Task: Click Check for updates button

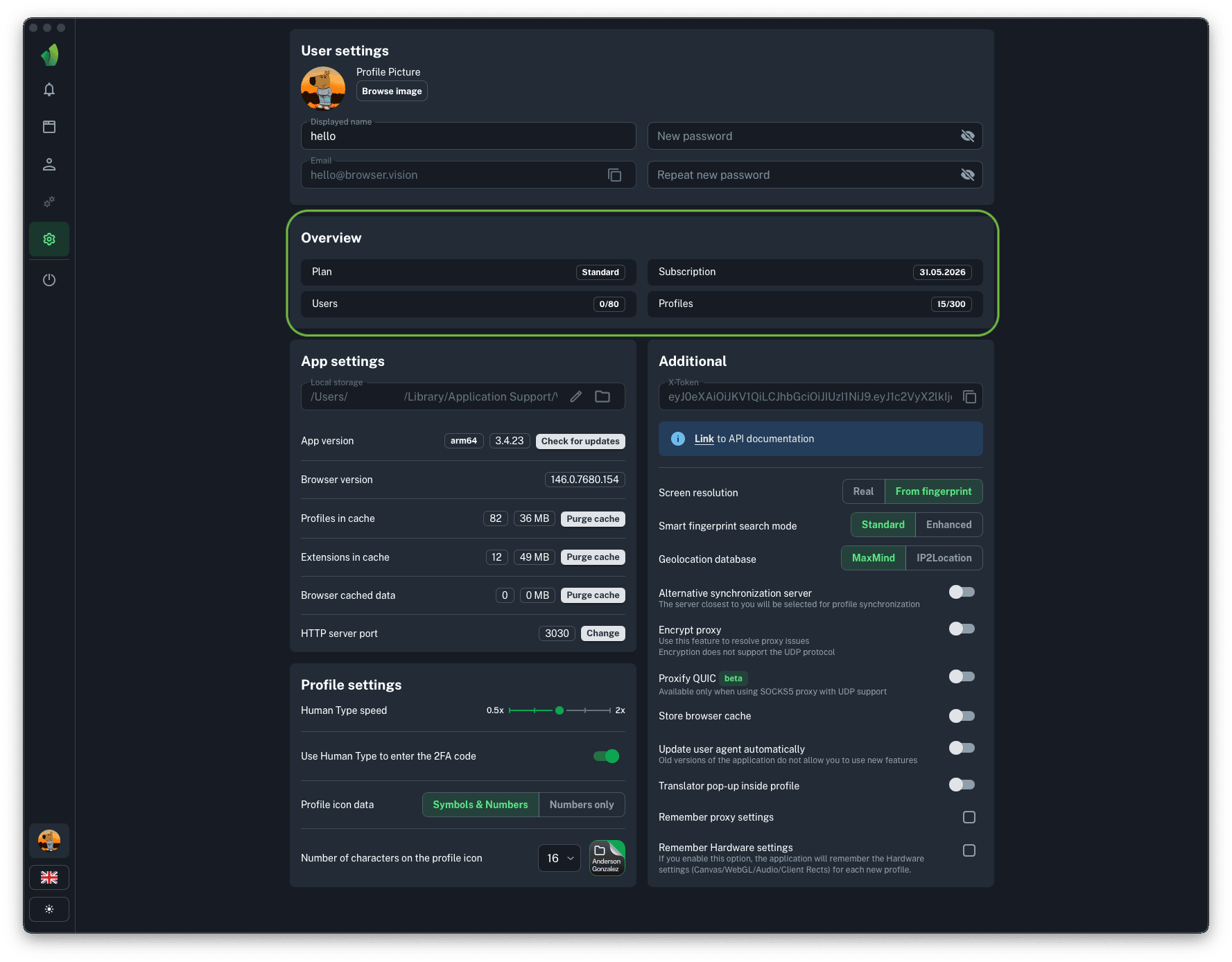Action: [580, 441]
